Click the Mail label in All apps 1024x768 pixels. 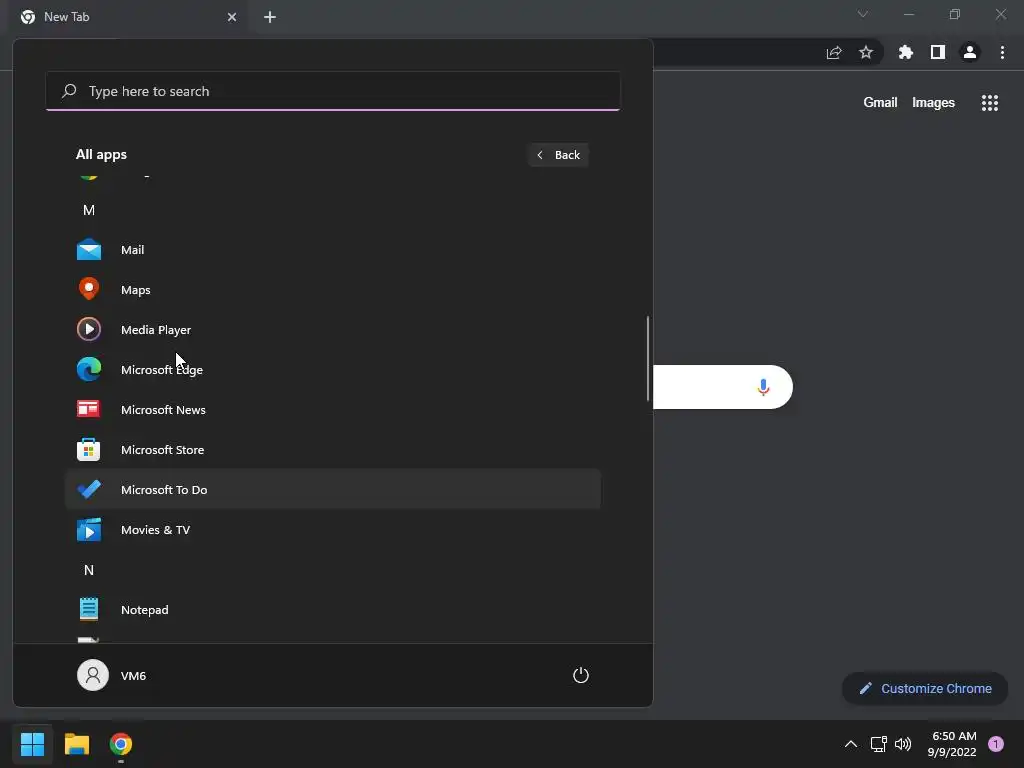click(133, 250)
